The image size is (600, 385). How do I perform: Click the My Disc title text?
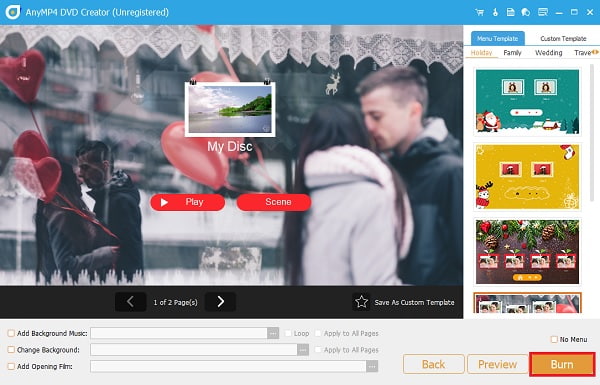(x=230, y=147)
